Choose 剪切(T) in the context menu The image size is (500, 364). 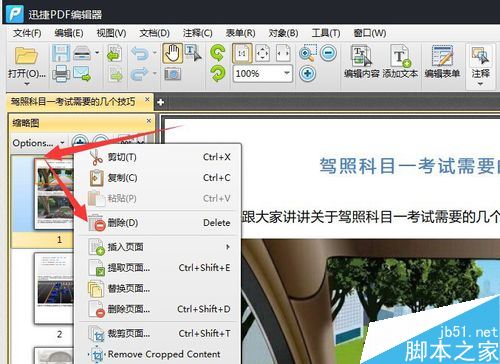(159, 157)
